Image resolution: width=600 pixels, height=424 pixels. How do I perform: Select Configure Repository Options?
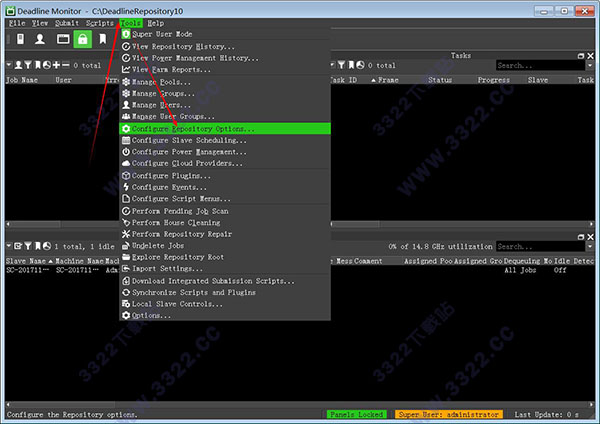(x=225, y=129)
